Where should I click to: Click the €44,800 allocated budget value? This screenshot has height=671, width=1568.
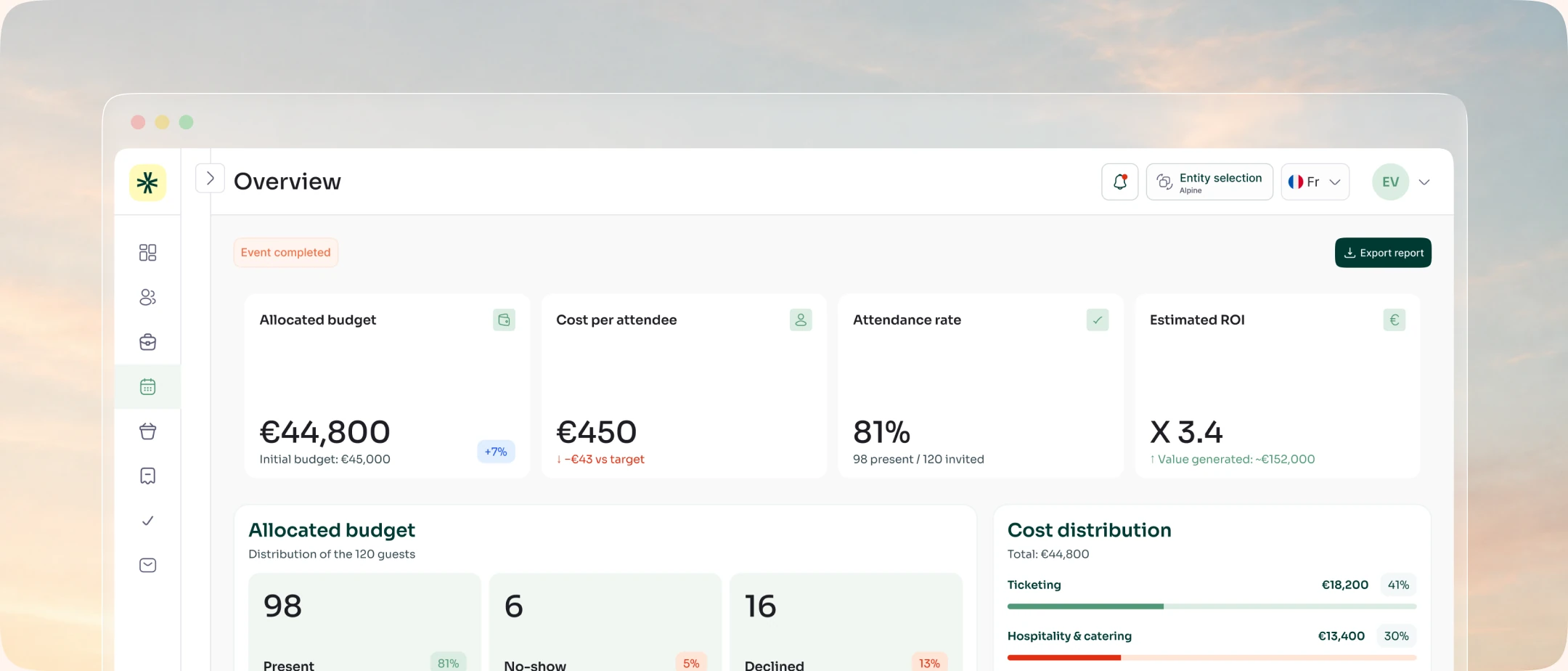click(x=325, y=432)
